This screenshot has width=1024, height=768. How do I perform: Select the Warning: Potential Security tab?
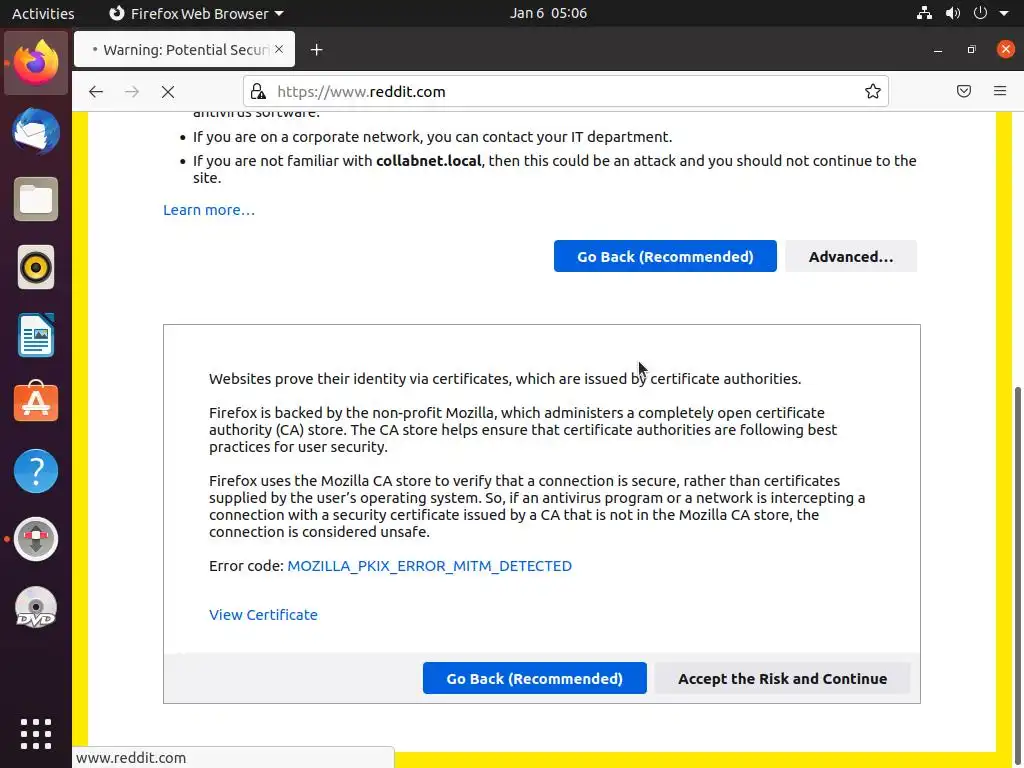coord(184,49)
